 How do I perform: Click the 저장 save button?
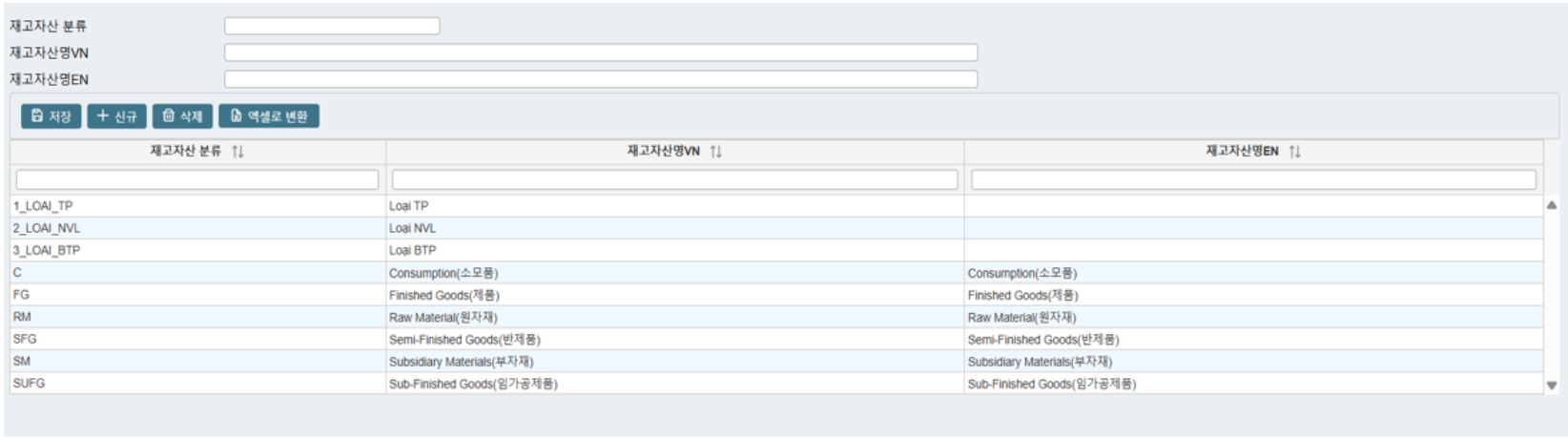pyautogui.click(x=51, y=116)
